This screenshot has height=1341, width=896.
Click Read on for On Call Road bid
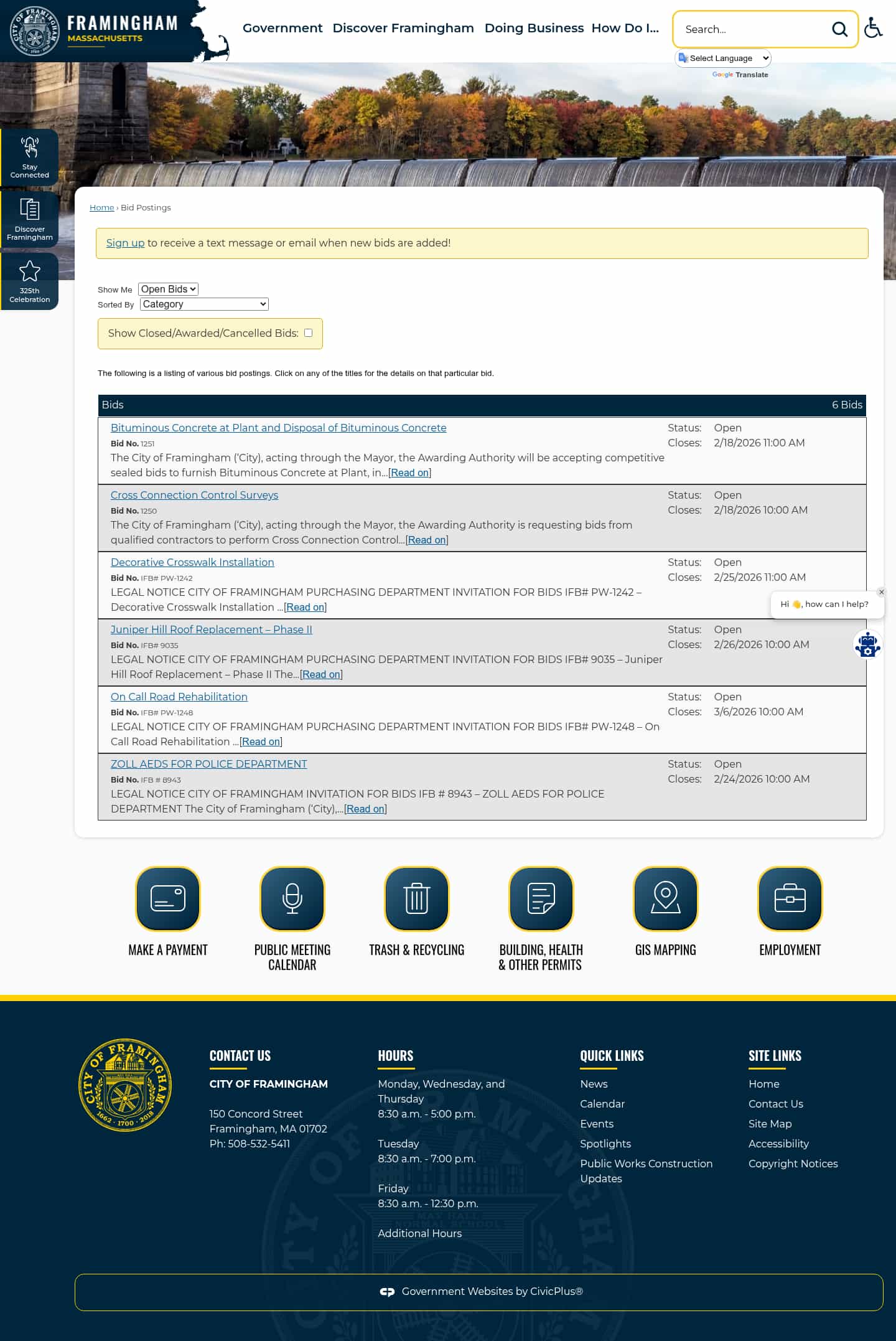pyautogui.click(x=261, y=741)
